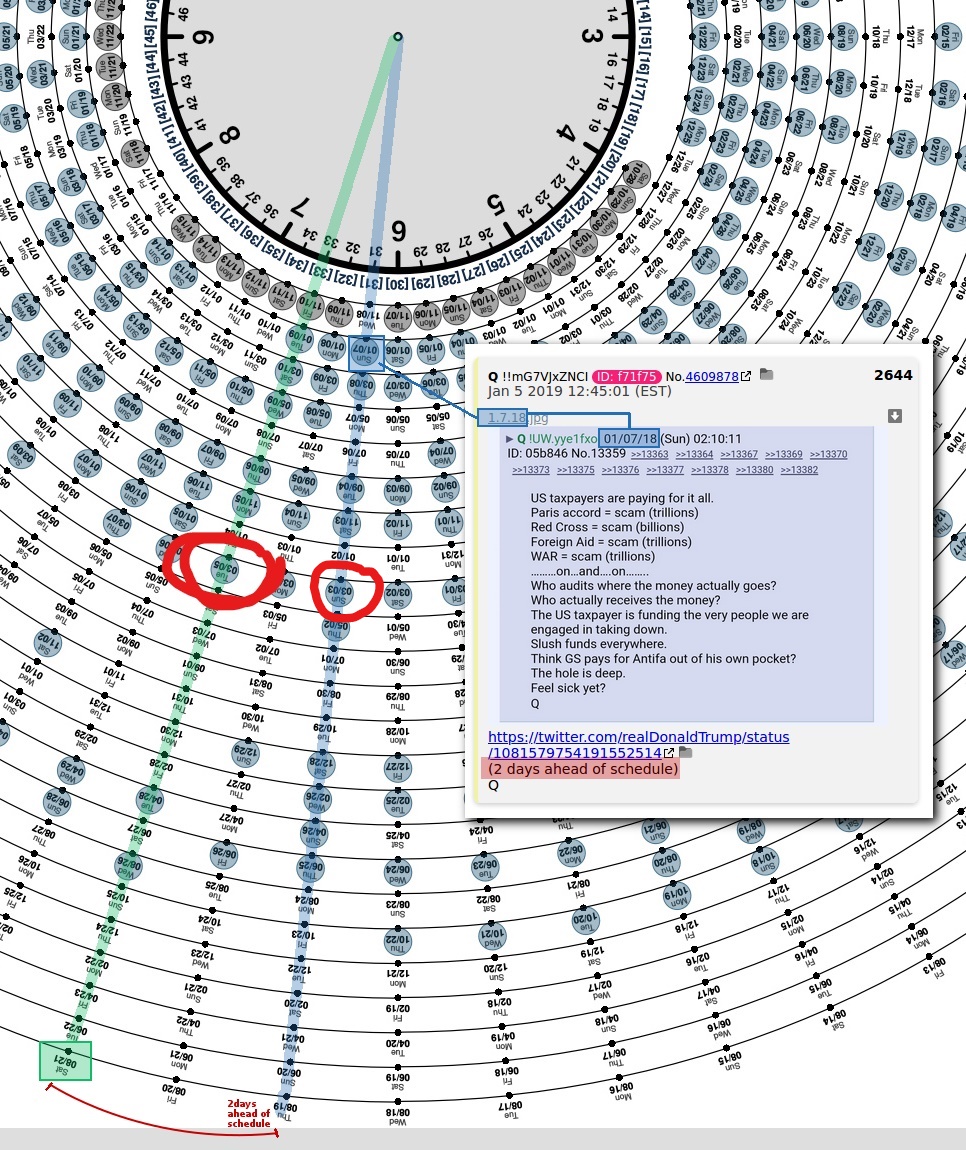Click the post counter 2644

click(893, 375)
